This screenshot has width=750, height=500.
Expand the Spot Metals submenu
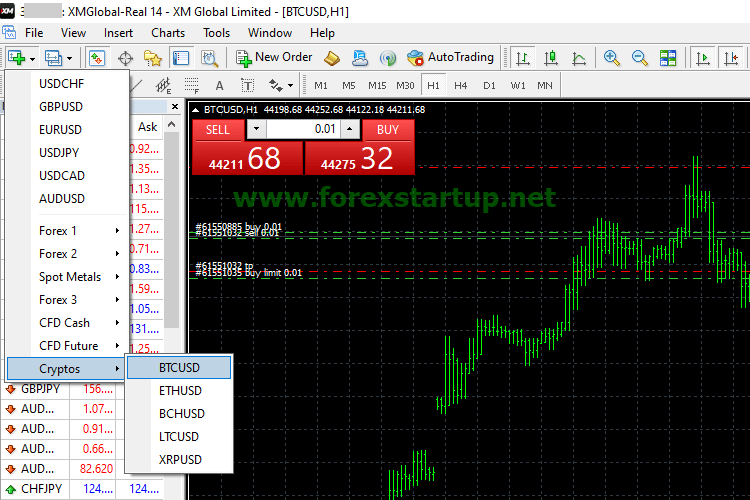click(66, 277)
